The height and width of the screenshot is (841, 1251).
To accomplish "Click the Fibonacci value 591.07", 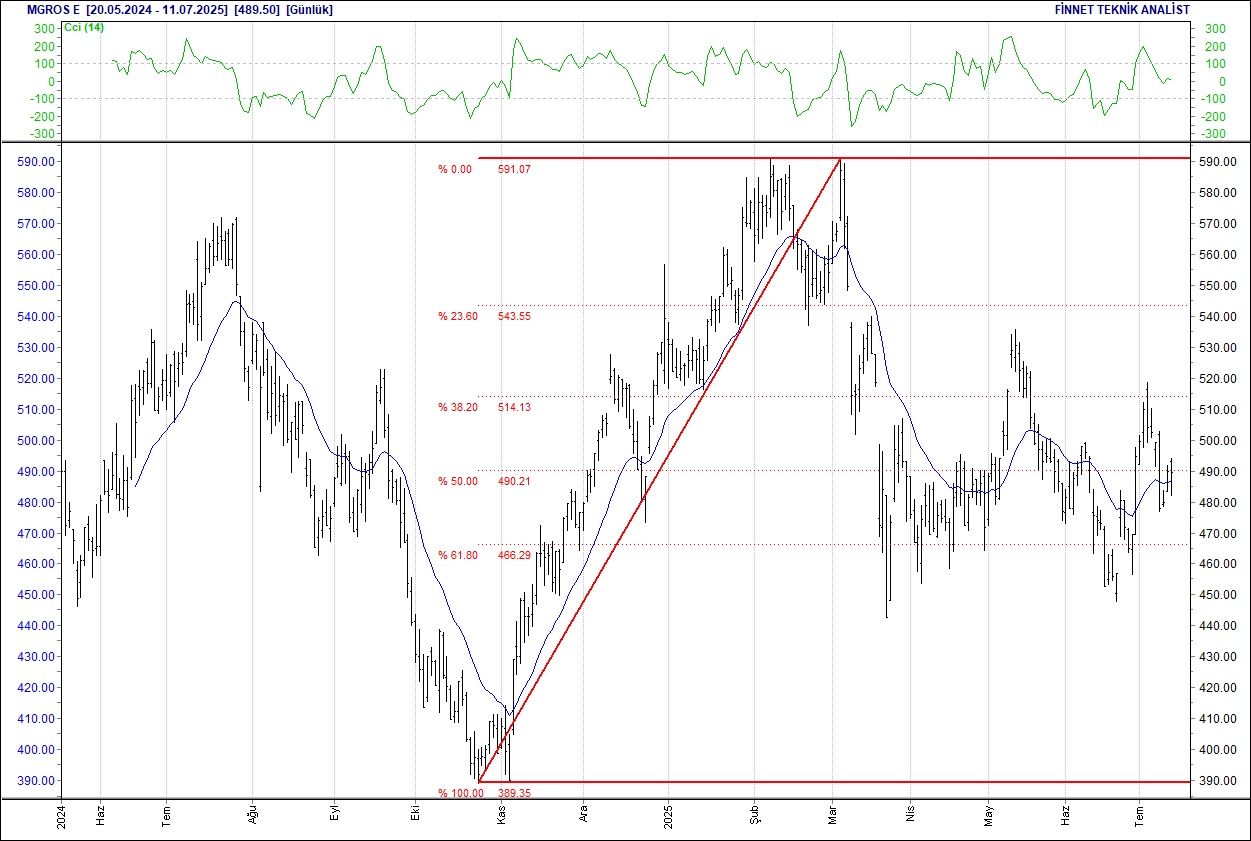I will [514, 169].
